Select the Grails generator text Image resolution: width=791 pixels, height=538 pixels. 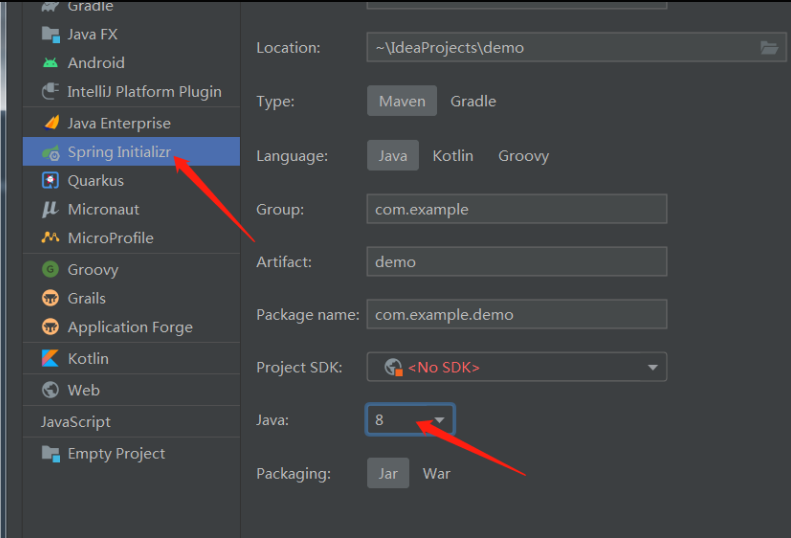tap(86, 298)
